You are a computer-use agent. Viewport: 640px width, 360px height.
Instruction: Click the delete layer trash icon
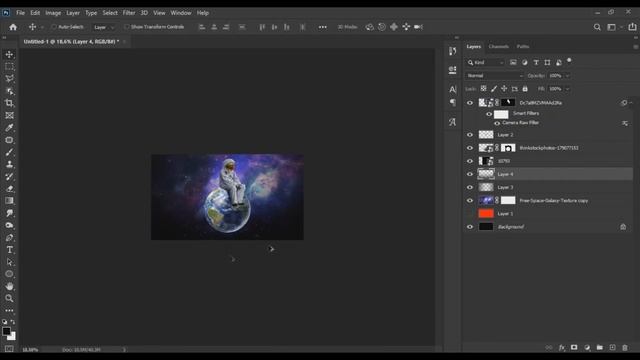pos(625,347)
